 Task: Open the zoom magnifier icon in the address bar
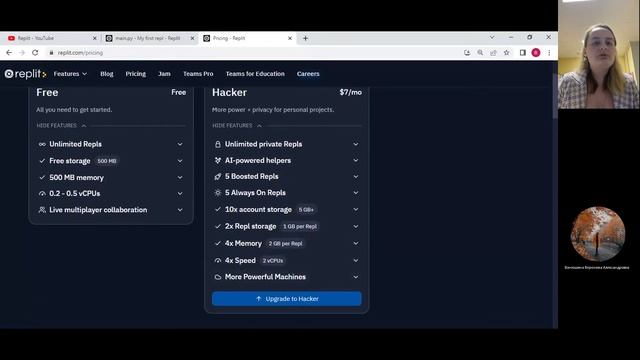point(480,53)
